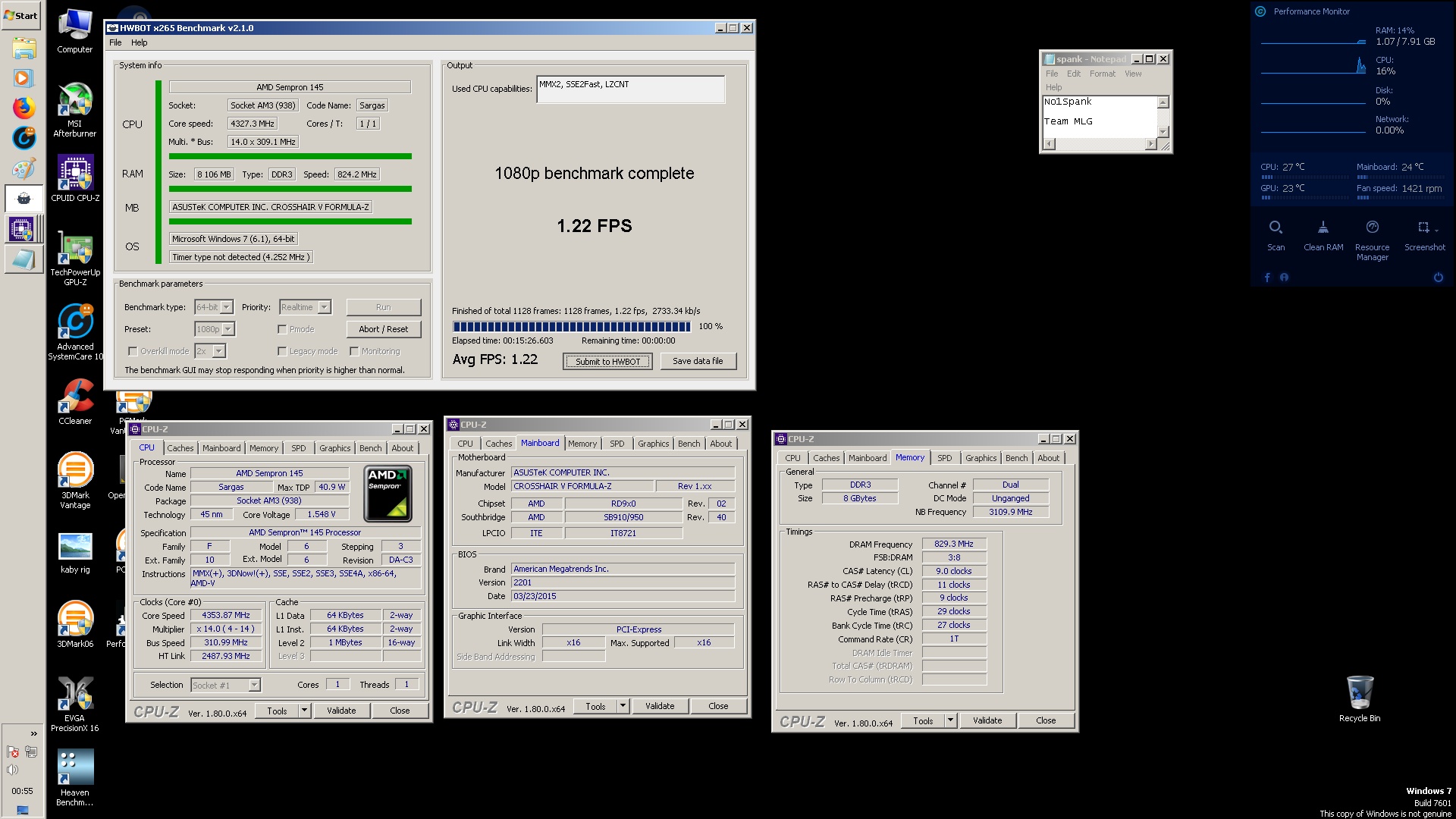Screen dimensions: 1456x819
Task: Open the Firefox taskbar icon
Action: pyautogui.click(x=24, y=108)
